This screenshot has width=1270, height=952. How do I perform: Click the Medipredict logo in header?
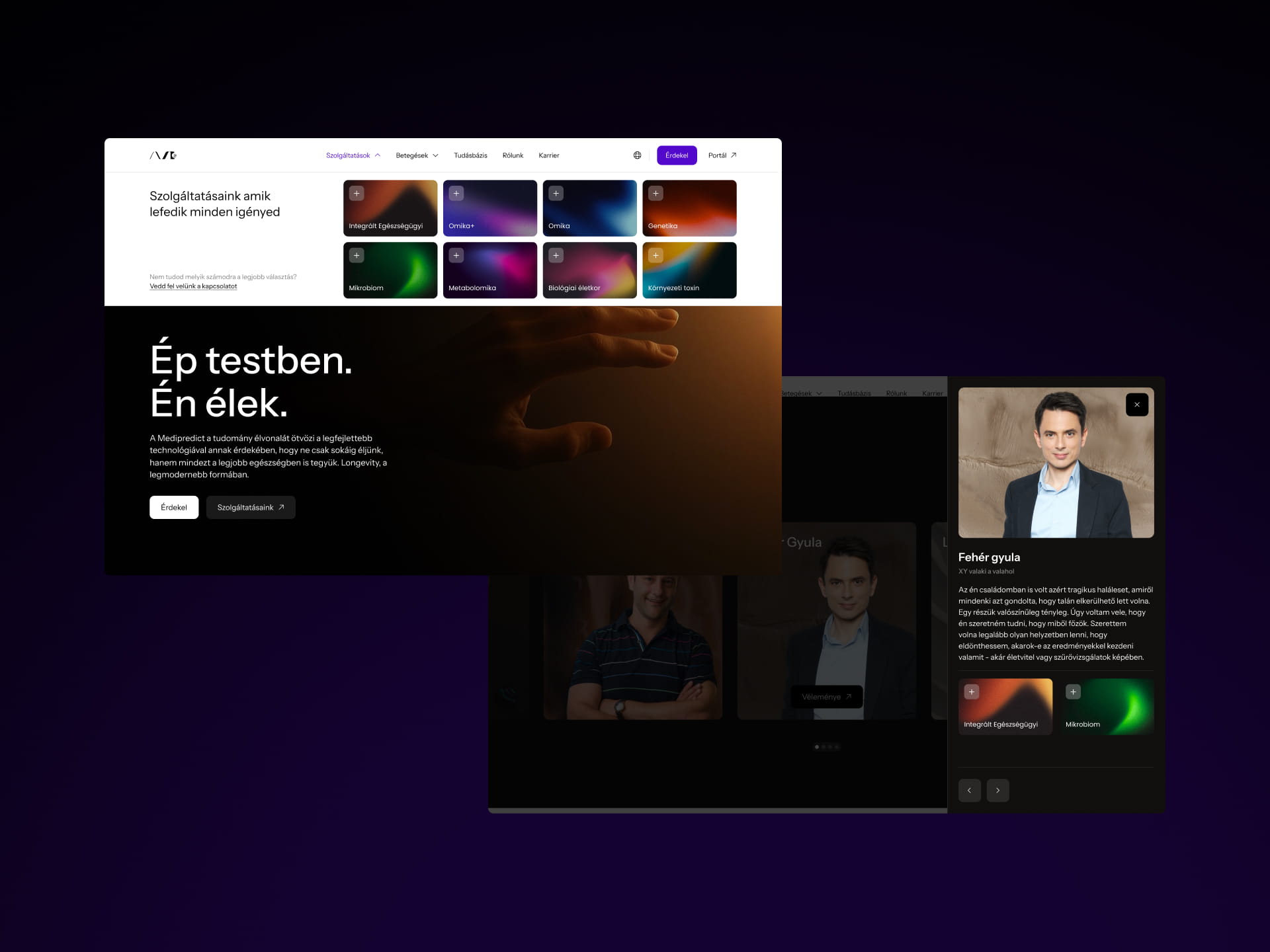point(163,155)
